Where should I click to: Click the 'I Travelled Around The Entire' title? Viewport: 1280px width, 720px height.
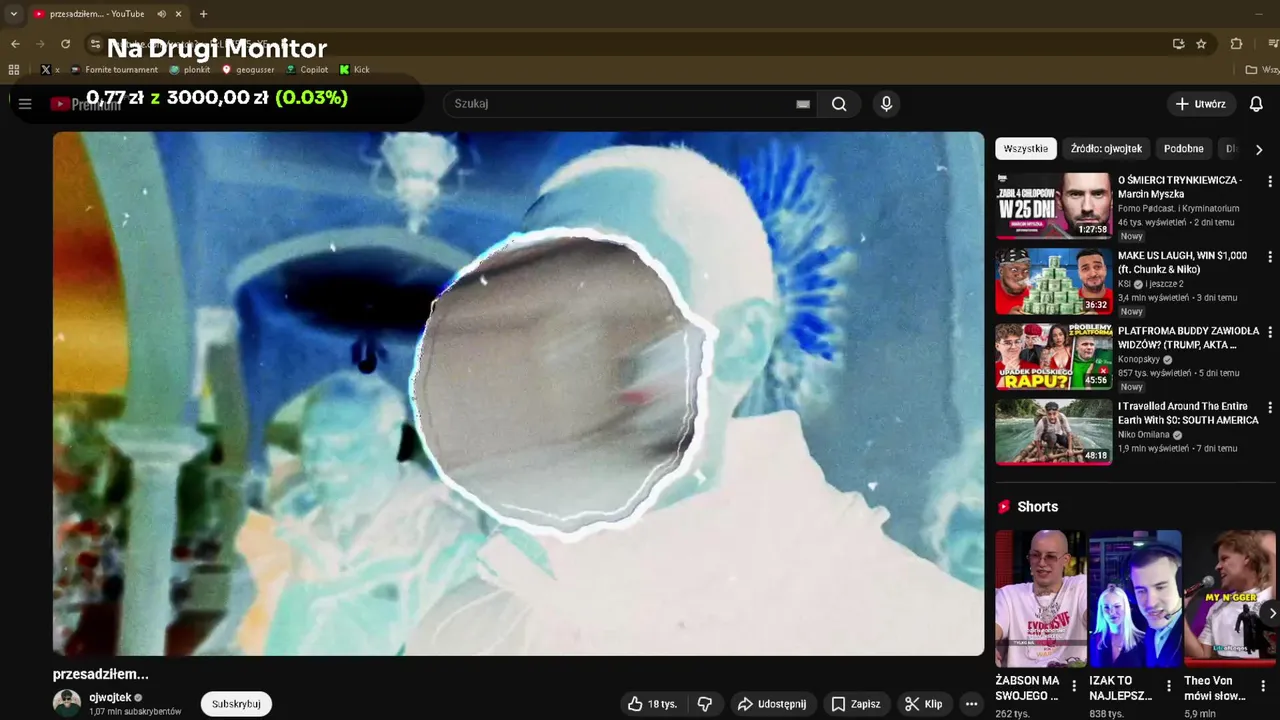click(x=1188, y=413)
